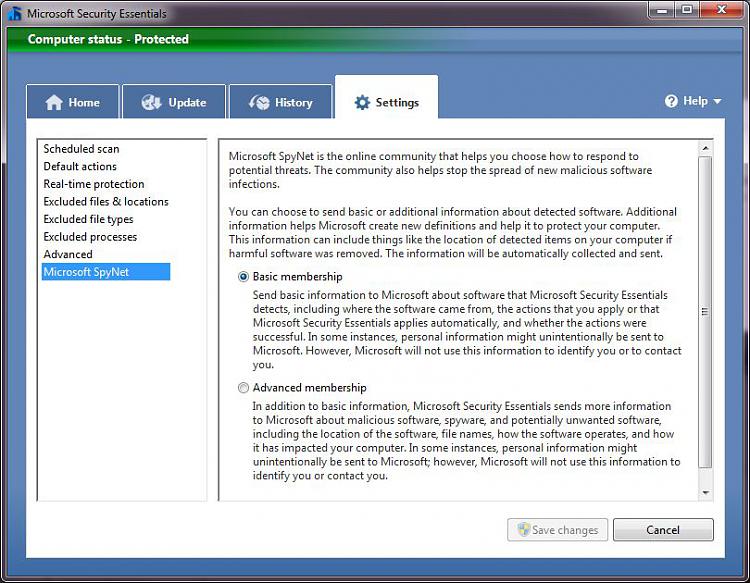Select Excluded files & locations
Image resolution: width=750 pixels, height=583 pixels.
[106, 202]
